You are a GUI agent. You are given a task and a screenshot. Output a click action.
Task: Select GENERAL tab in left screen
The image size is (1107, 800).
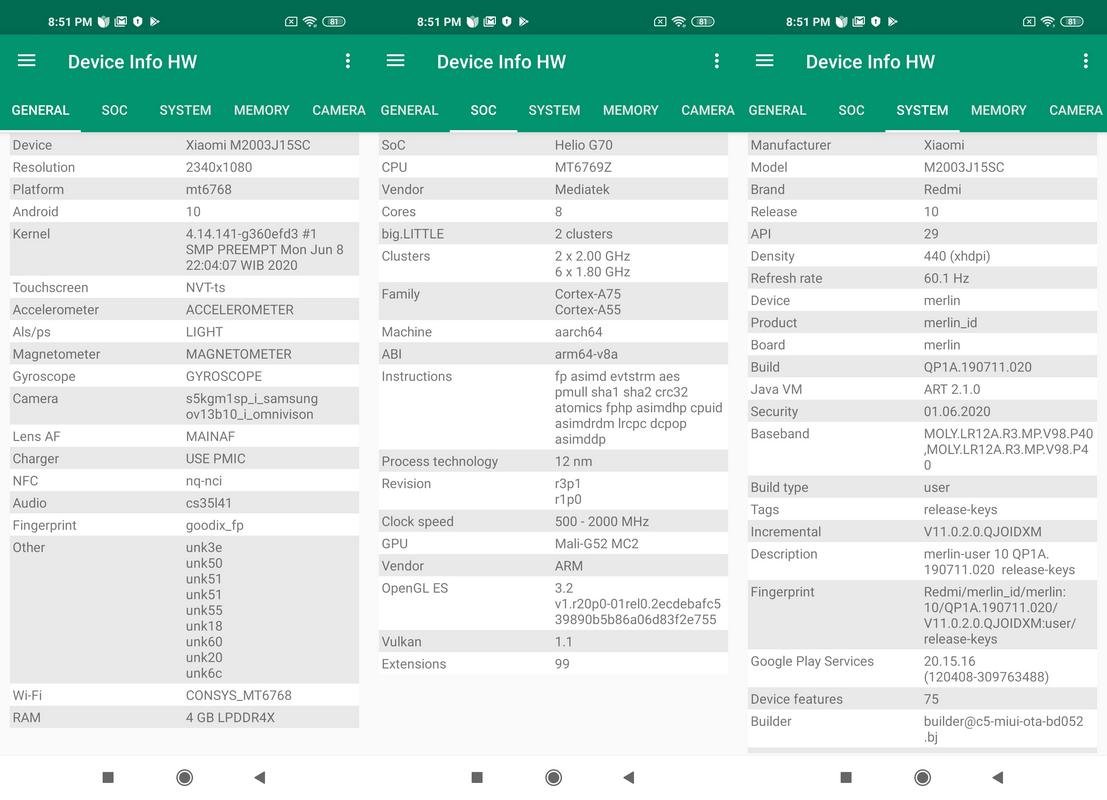click(x=40, y=110)
